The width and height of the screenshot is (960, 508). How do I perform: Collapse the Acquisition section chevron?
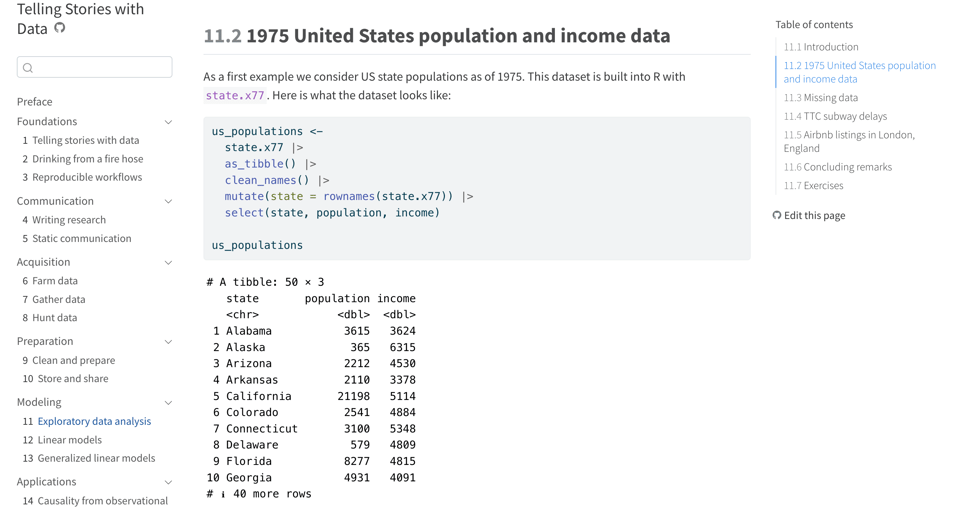point(168,262)
